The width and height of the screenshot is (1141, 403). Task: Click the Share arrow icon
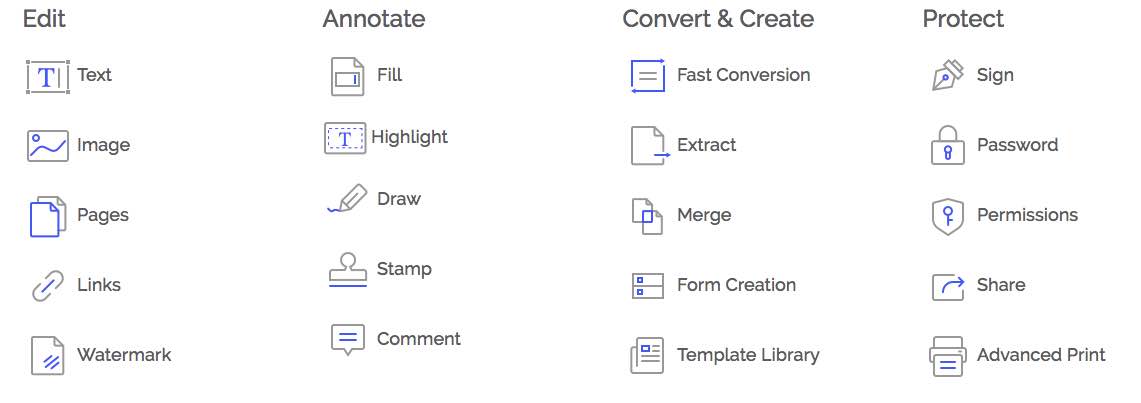point(947,286)
